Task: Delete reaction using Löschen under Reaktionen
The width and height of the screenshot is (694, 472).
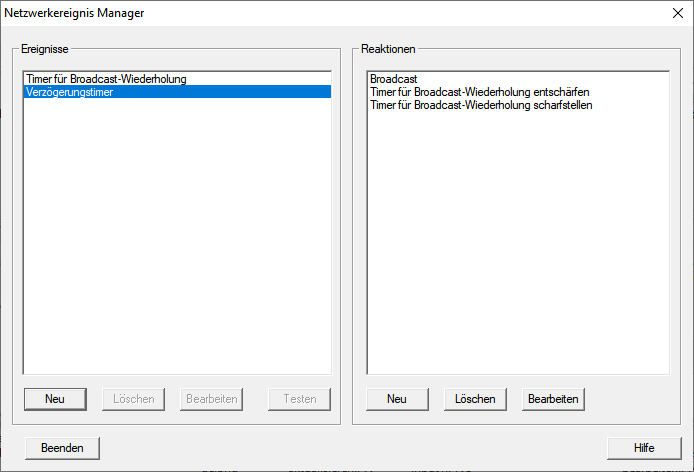Action: [475, 399]
